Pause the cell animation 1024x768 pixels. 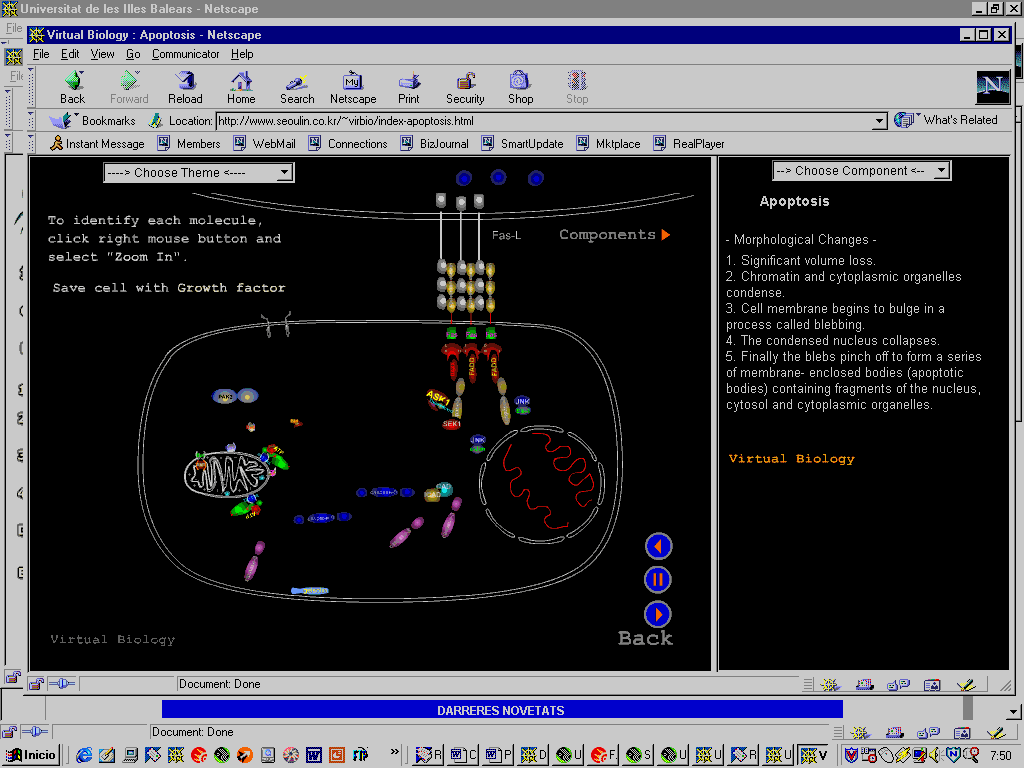(x=658, y=580)
